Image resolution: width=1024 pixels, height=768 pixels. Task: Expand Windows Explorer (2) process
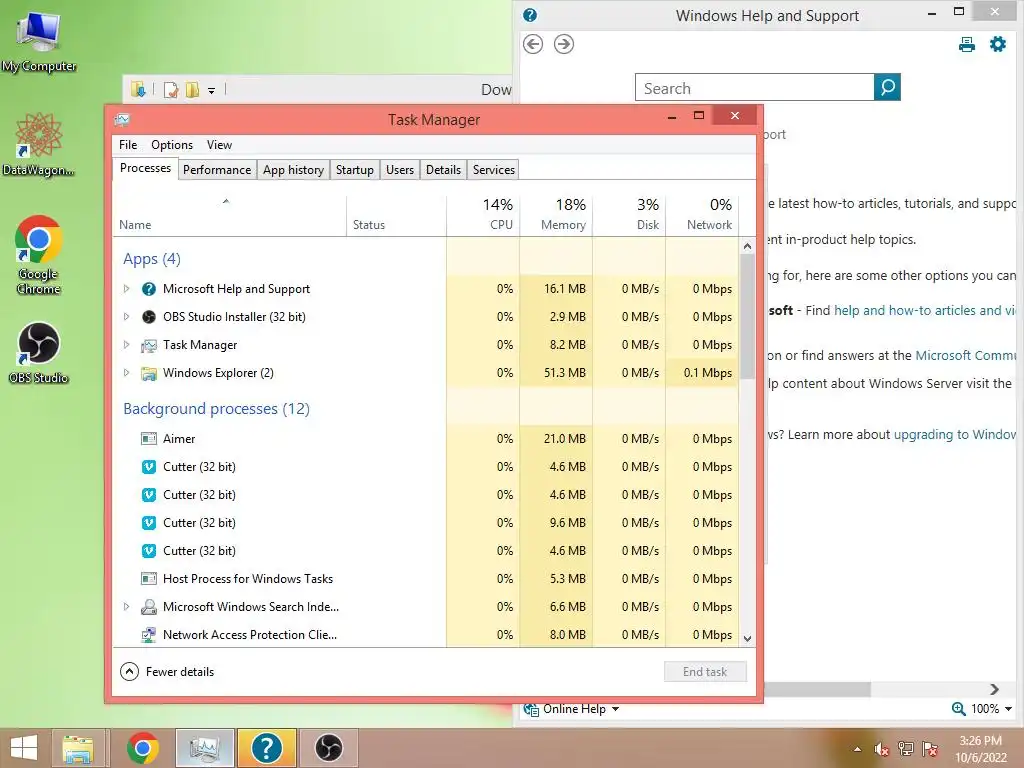tap(127, 373)
